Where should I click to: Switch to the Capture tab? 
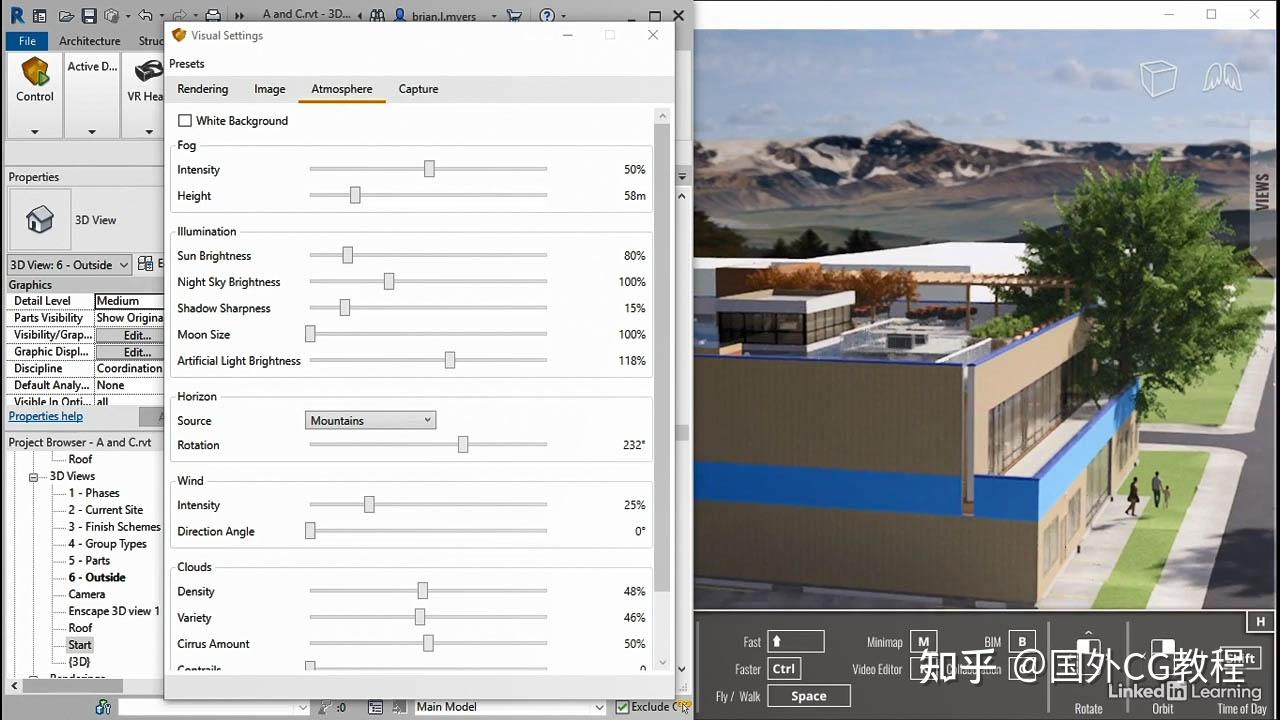(419, 89)
